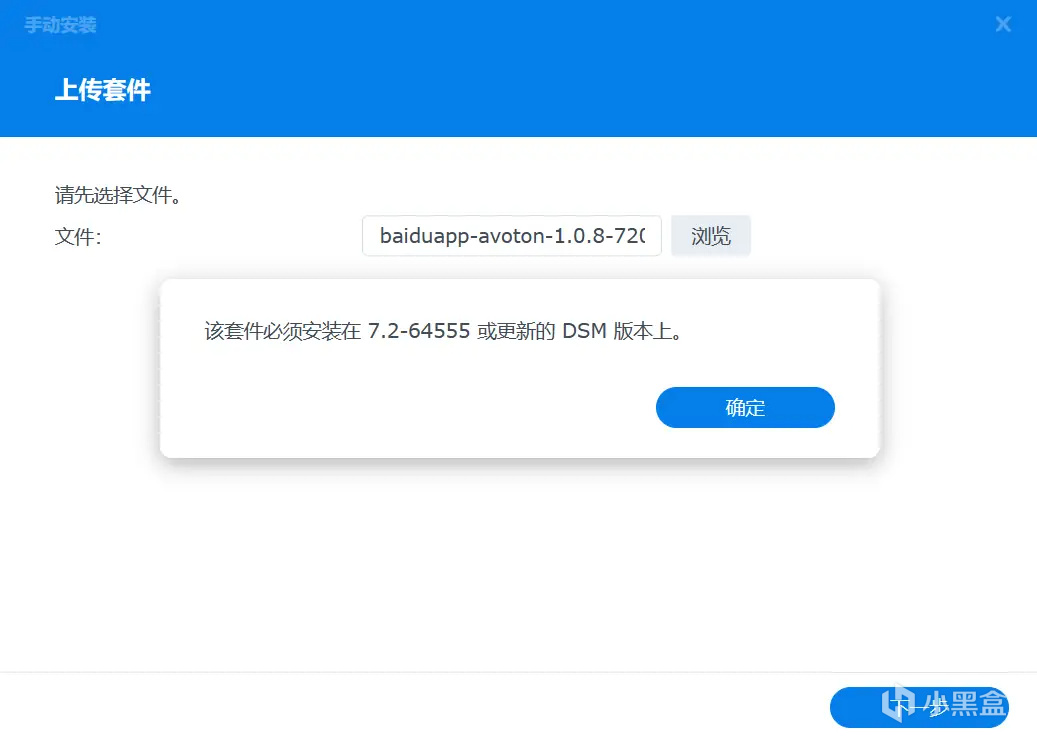1037x741 pixels.
Task: Click the word DSM in the alert
Action: 584,331
